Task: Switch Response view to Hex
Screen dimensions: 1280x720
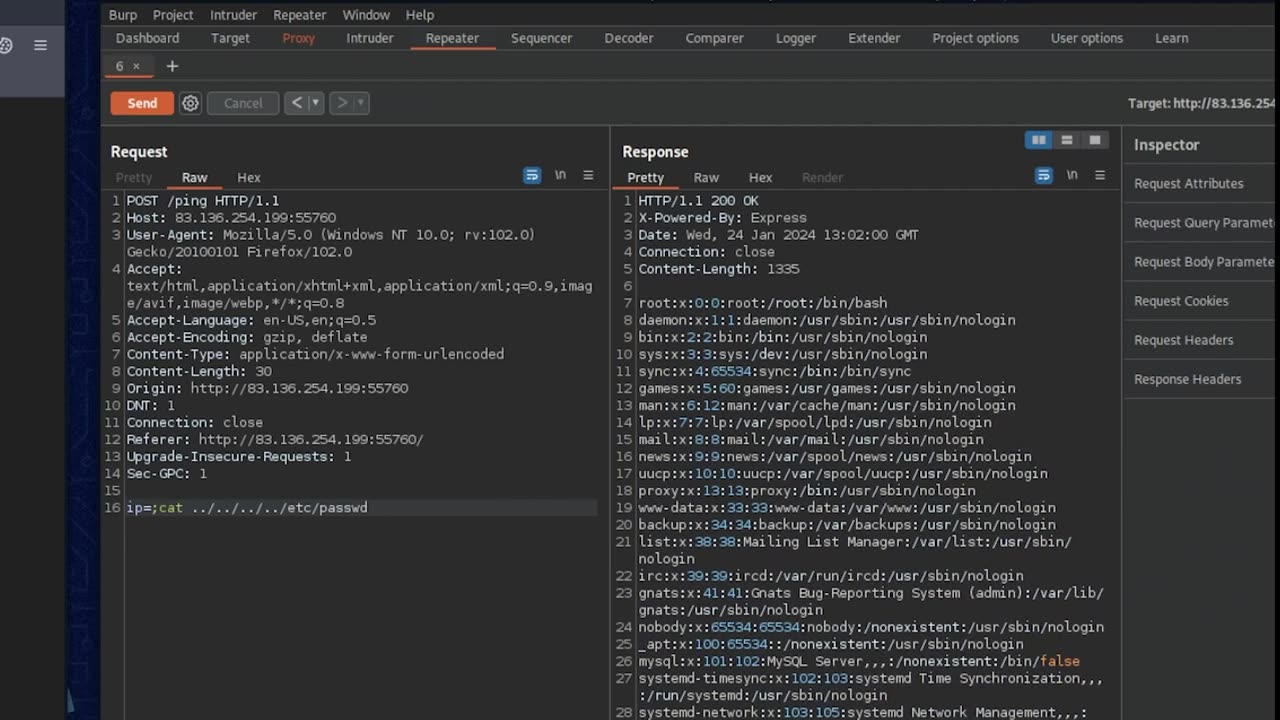Action: coord(761,177)
